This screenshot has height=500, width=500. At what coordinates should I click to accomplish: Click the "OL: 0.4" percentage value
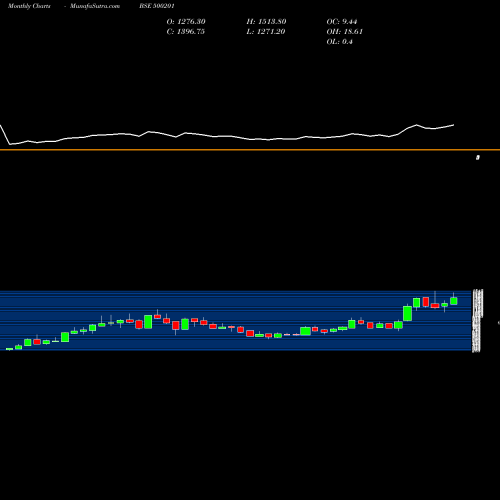(339, 42)
